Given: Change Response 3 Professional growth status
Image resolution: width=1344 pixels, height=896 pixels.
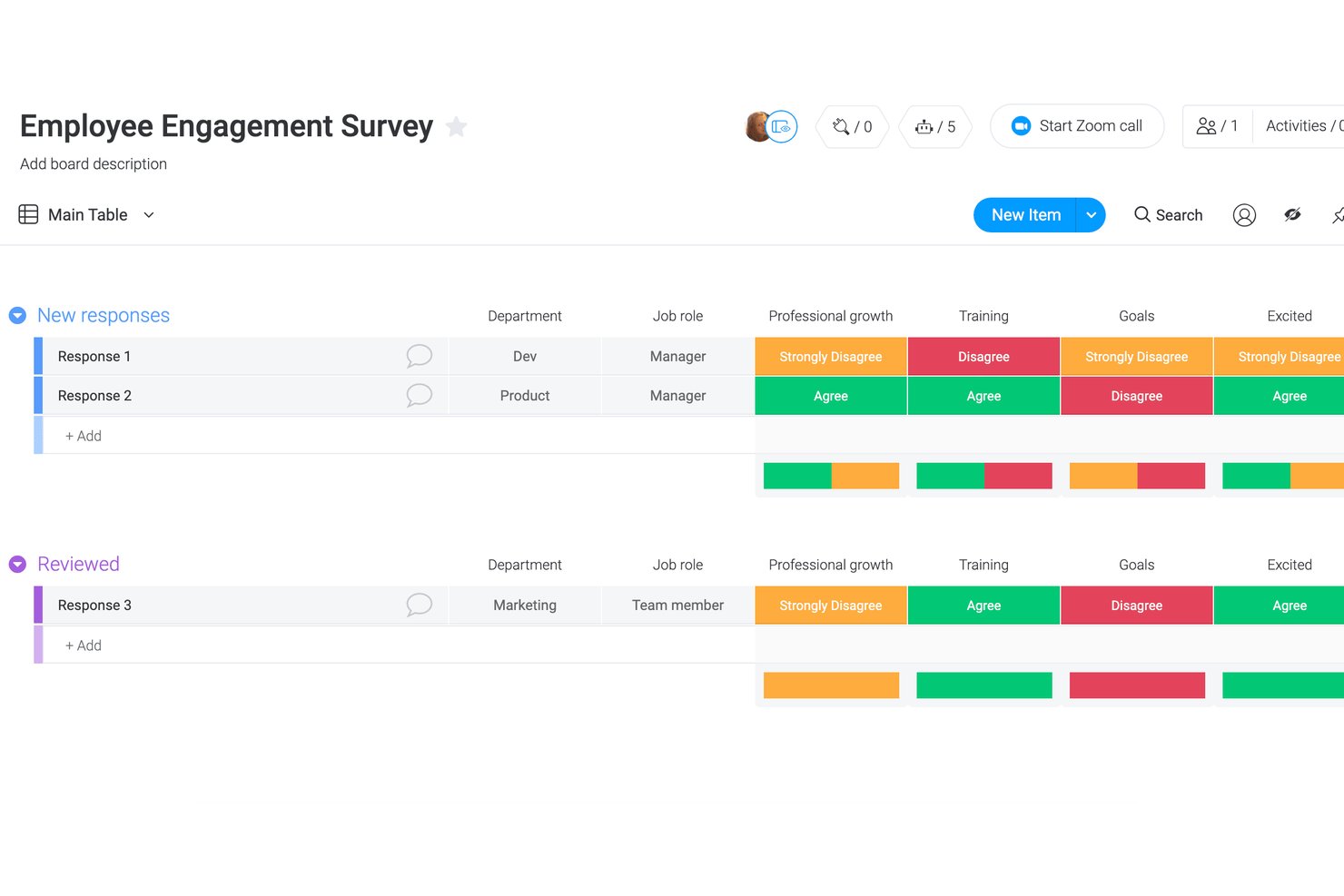Looking at the screenshot, I should 831,606.
